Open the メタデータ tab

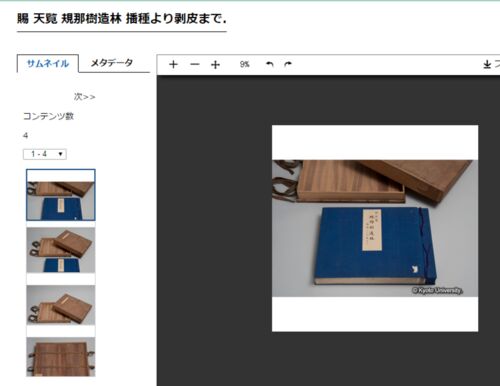click(112, 63)
